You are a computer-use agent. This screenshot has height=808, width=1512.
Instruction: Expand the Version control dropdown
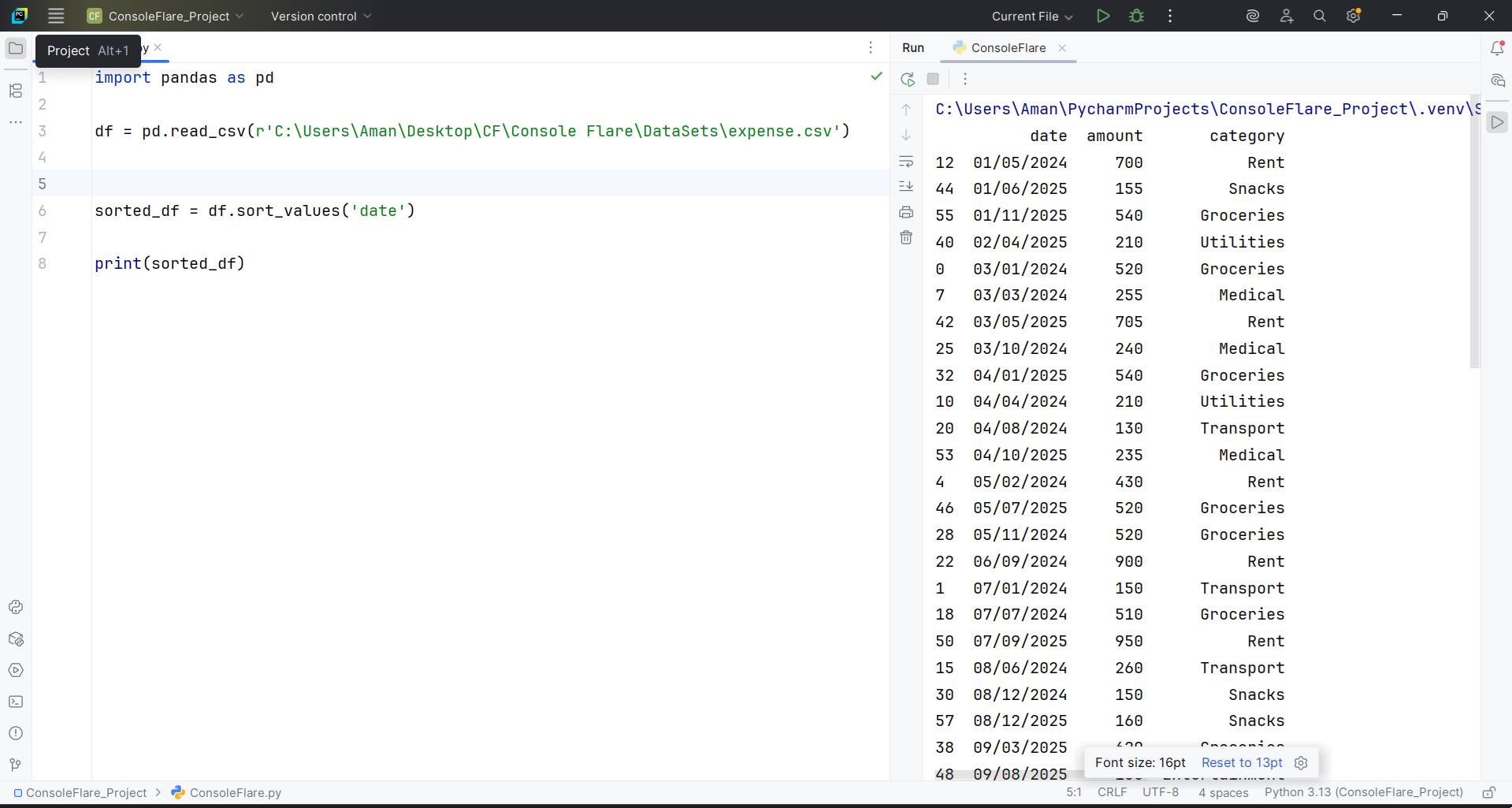pos(320,16)
